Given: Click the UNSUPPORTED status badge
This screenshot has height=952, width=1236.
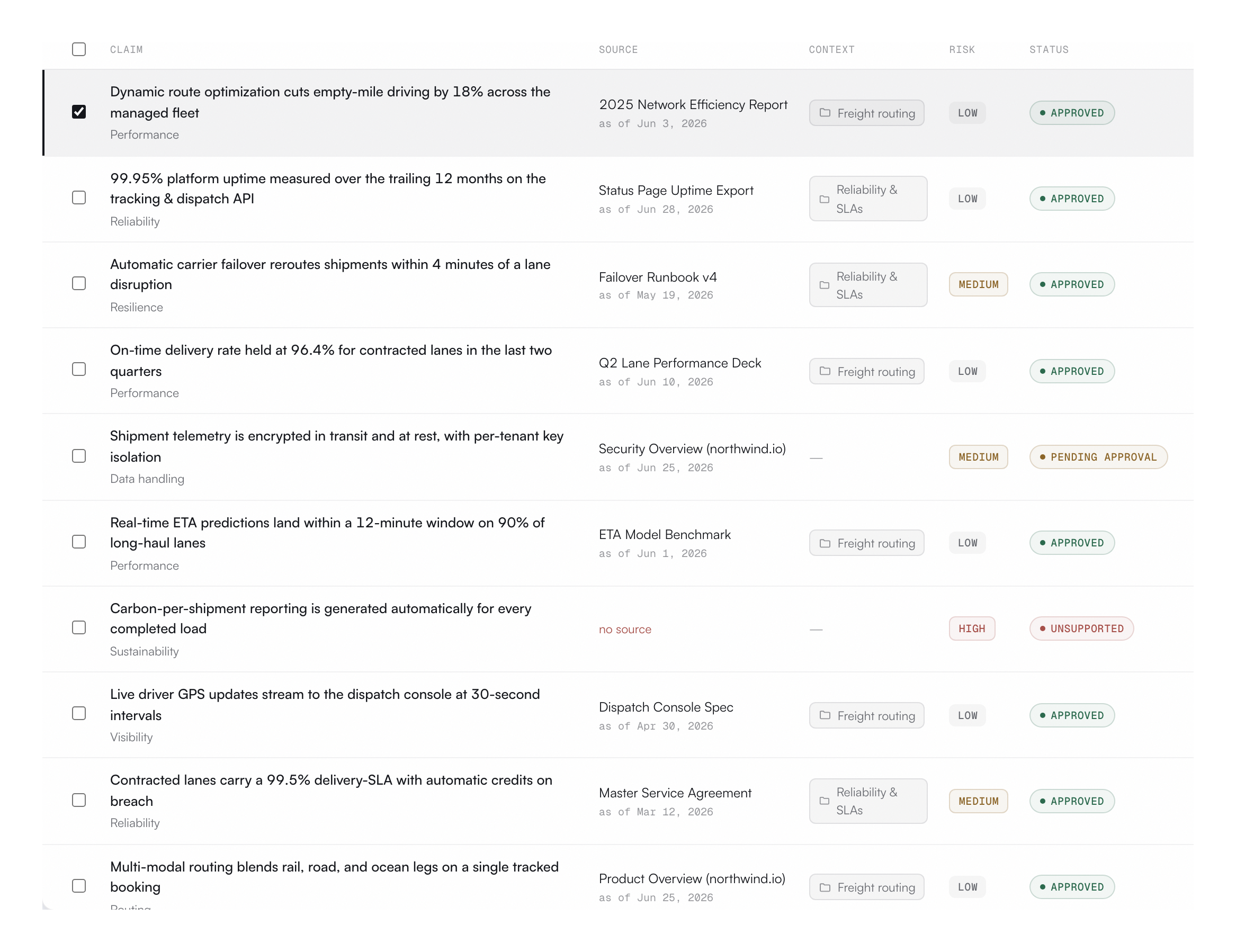Looking at the screenshot, I should (1081, 629).
